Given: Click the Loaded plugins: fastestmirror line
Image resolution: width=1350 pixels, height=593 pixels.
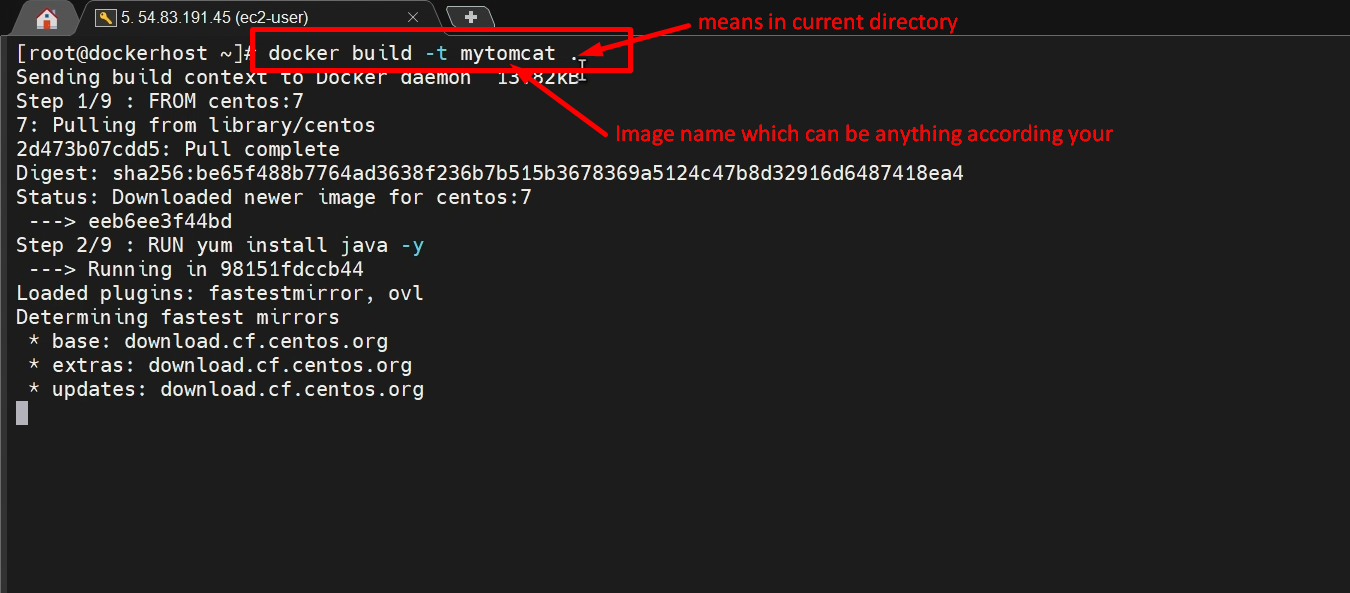Looking at the screenshot, I should (220, 293).
